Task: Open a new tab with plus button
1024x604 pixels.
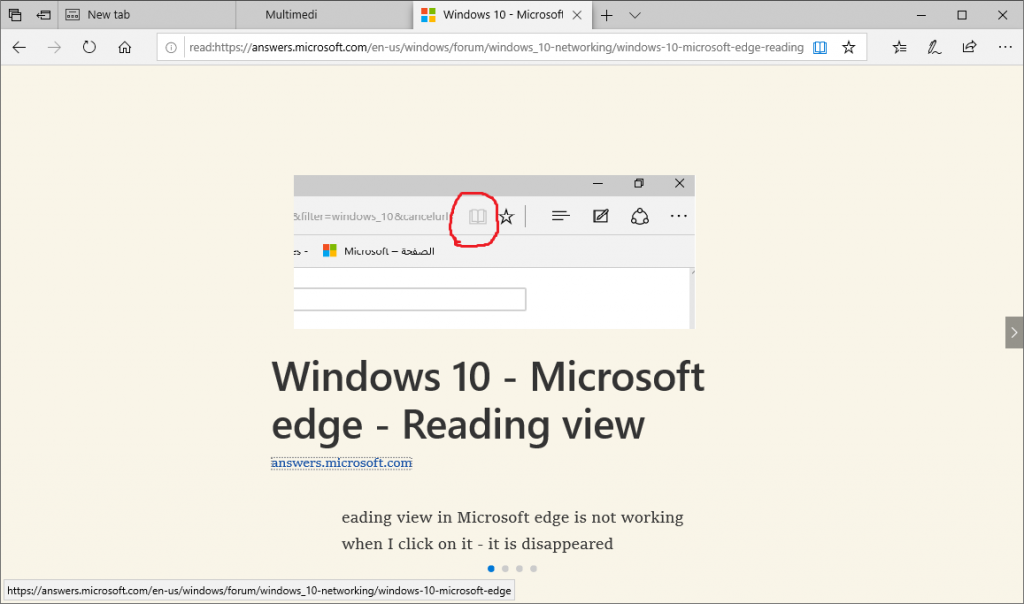Action: pyautogui.click(x=607, y=15)
